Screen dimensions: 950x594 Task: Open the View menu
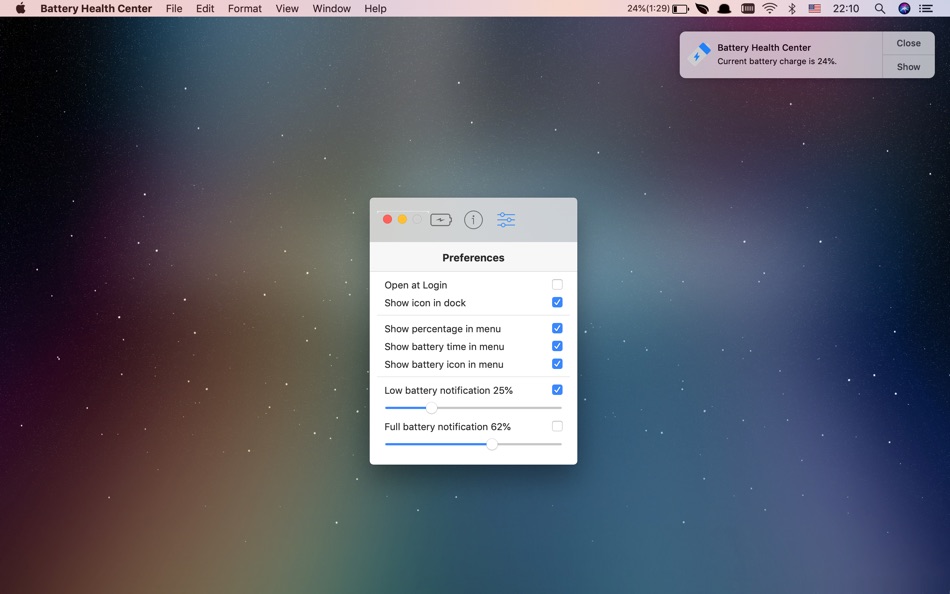pyautogui.click(x=287, y=8)
